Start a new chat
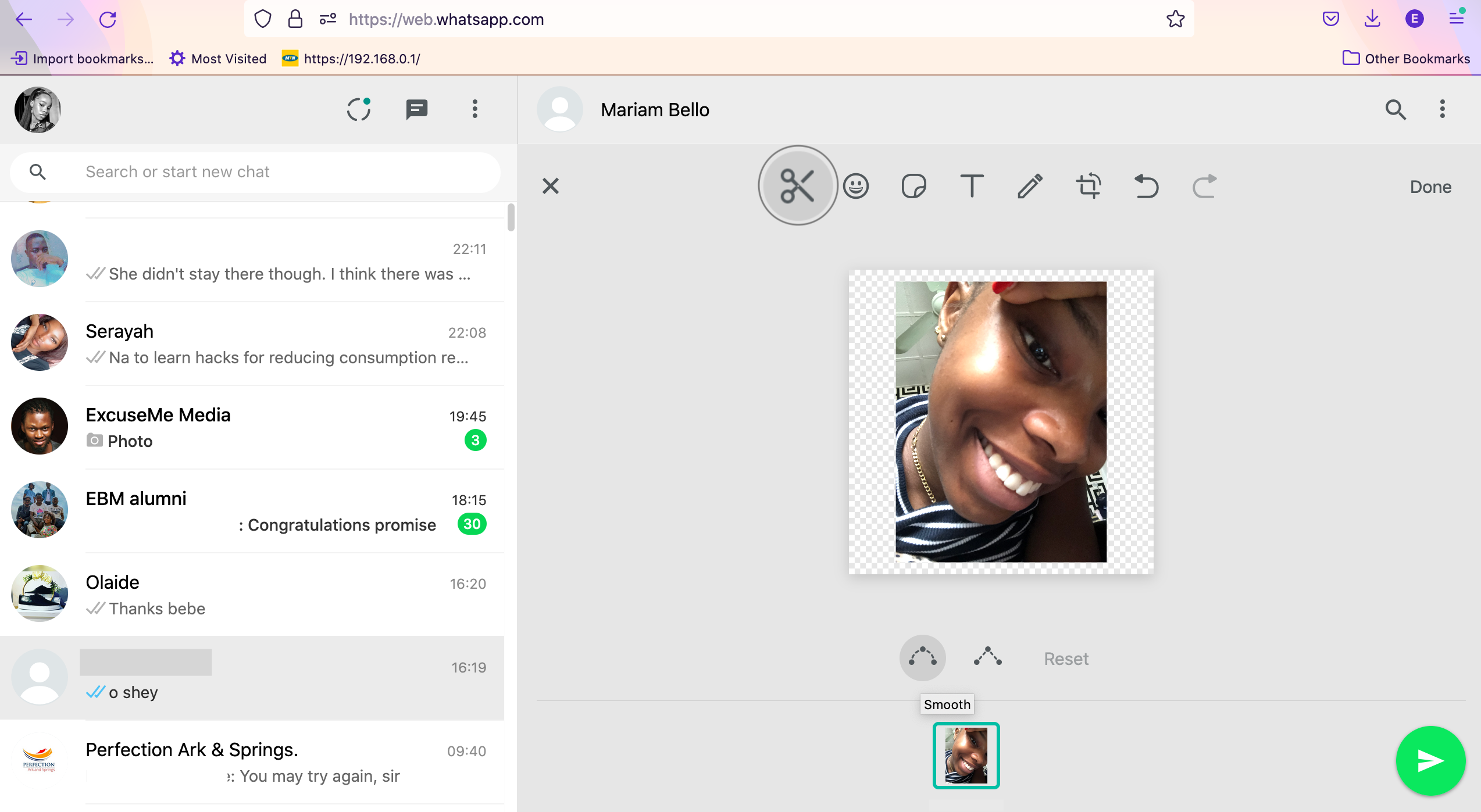 417,109
